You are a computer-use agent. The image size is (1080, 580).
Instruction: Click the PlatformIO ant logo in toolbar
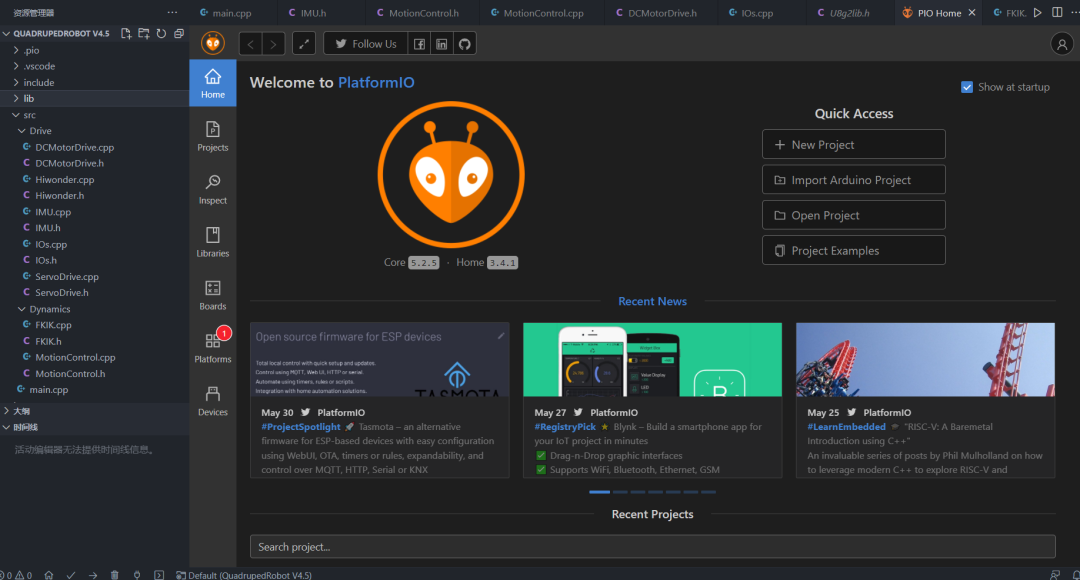213,43
